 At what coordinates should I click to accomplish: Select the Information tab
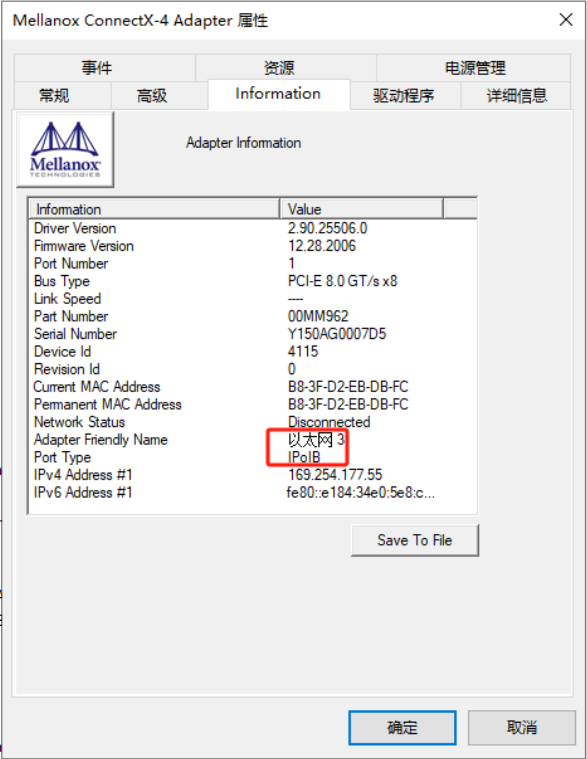click(x=279, y=94)
